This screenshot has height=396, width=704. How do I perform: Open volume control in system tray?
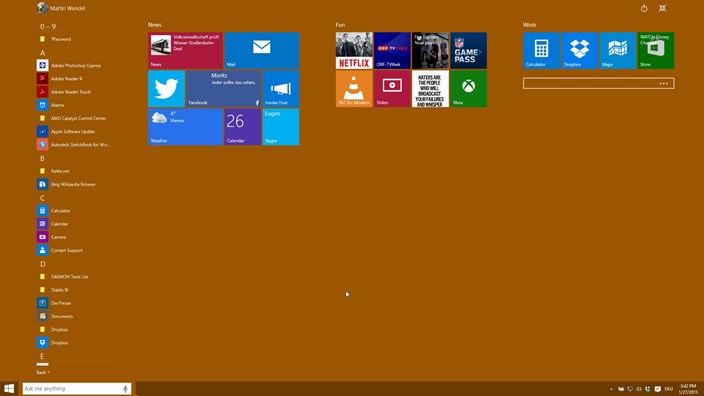[638, 389]
